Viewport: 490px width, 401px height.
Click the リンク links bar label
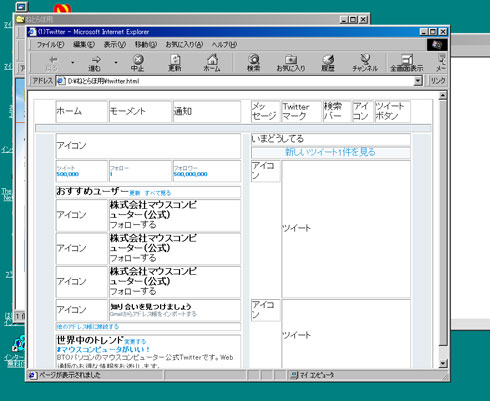click(438, 81)
